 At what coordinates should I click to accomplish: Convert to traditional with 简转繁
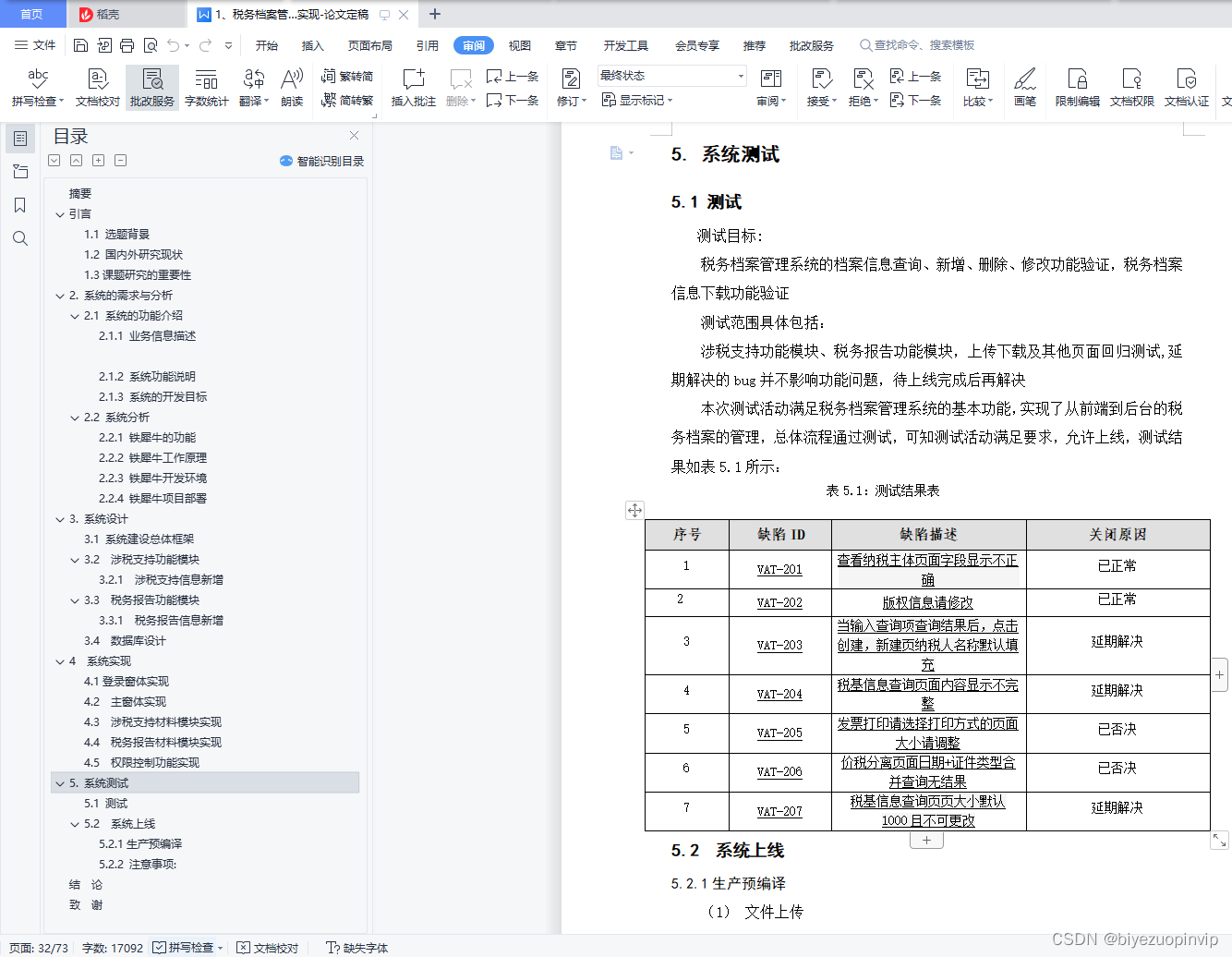point(347,101)
